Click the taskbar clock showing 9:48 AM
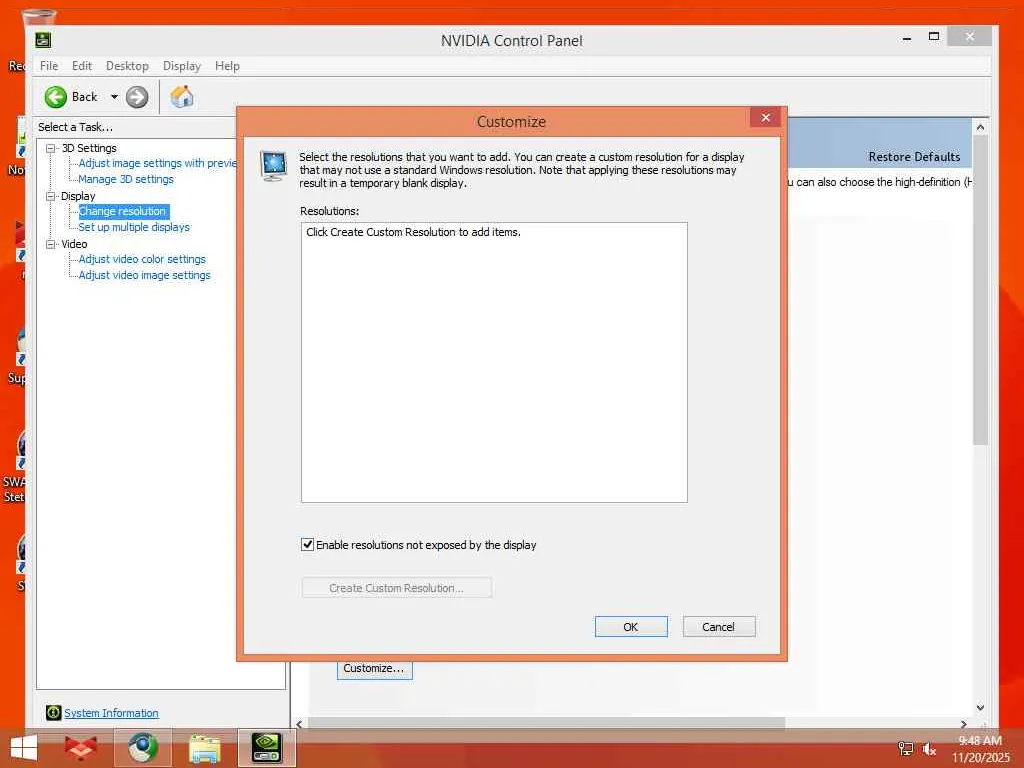The image size is (1024, 768). pos(980,748)
